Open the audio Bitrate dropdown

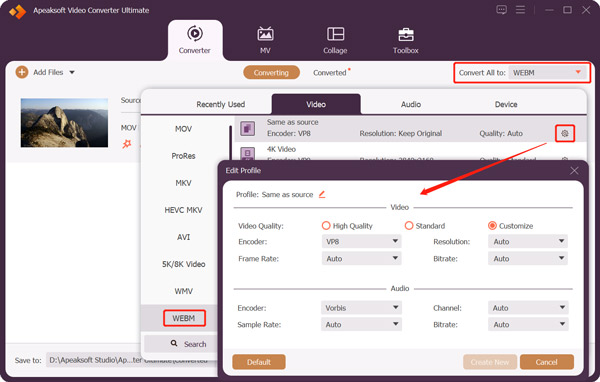(x=528, y=325)
